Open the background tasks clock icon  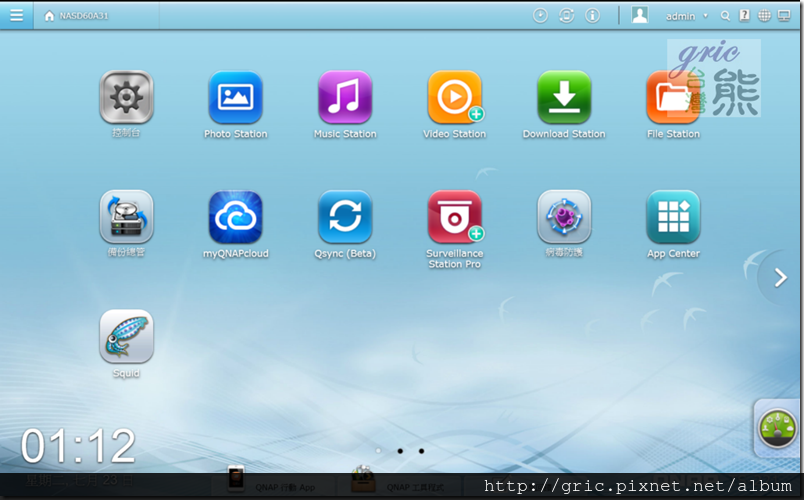540,16
